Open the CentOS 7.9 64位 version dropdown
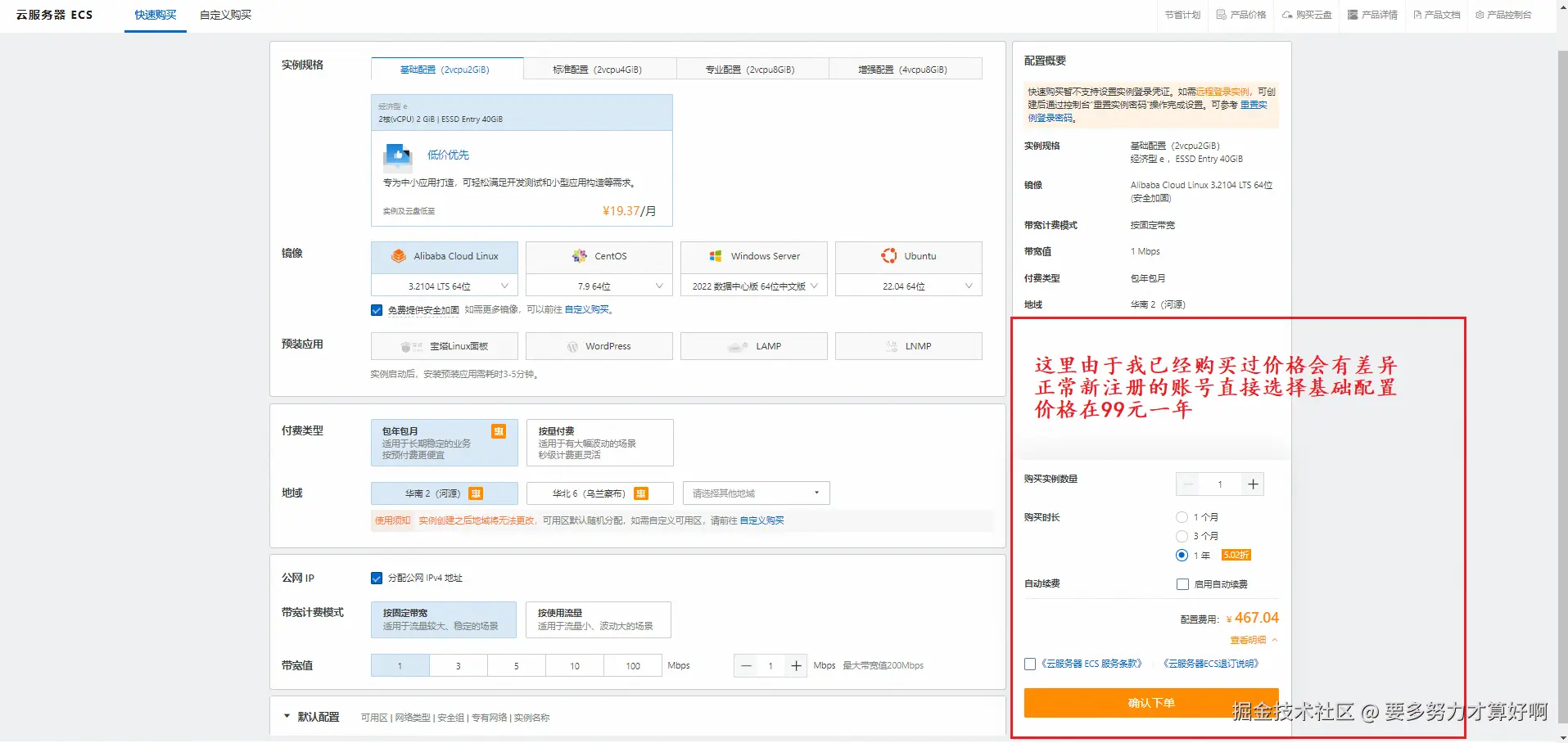Screen dimensions: 1568x743 point(599,286)
